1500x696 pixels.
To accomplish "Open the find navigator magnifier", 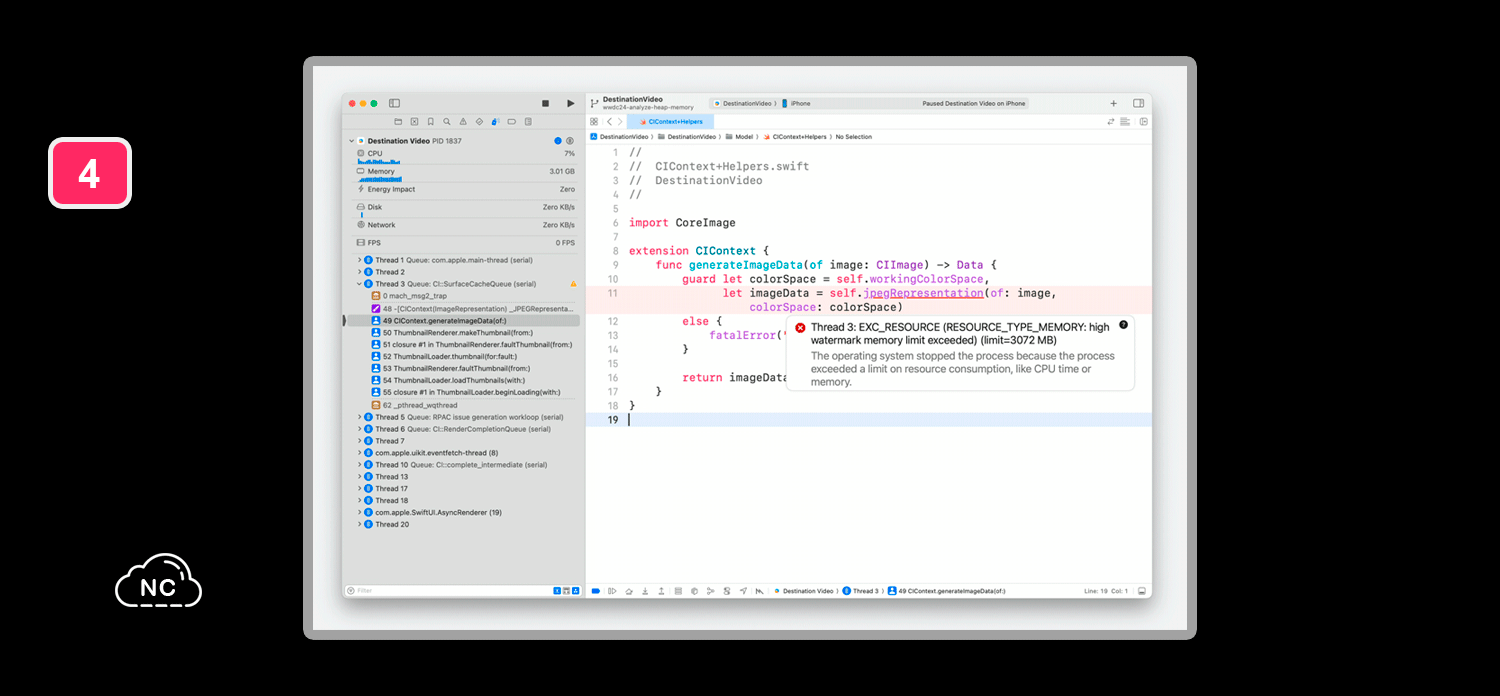I will (447, 121).
